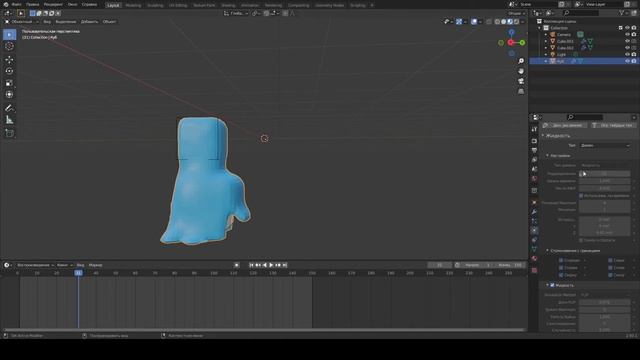Select the 3D Cursor tool
The width and height of the screenshot is (640, 360).
(9, 47)
